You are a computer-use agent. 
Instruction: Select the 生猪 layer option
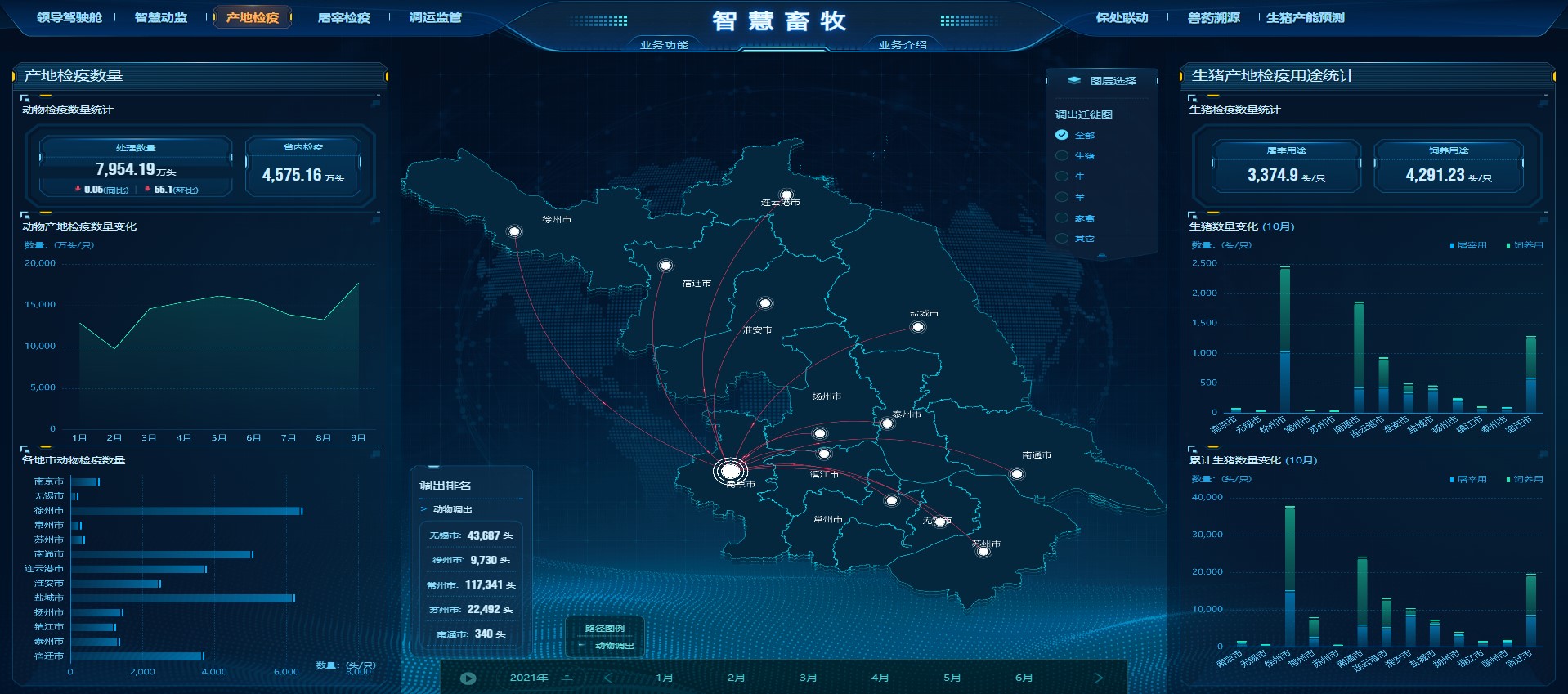1062,155
